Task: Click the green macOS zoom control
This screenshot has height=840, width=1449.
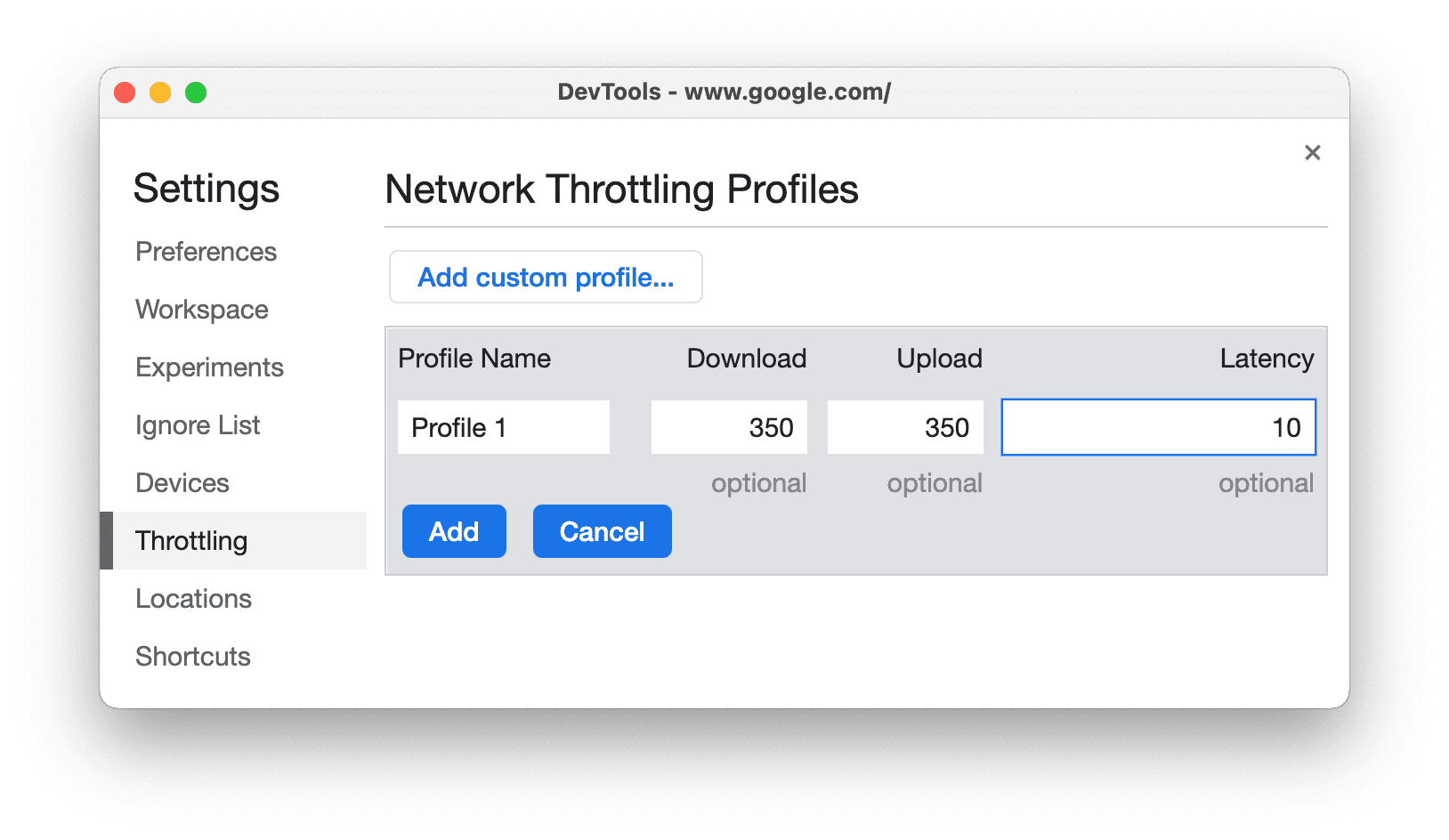Action: tap(196, 92)
